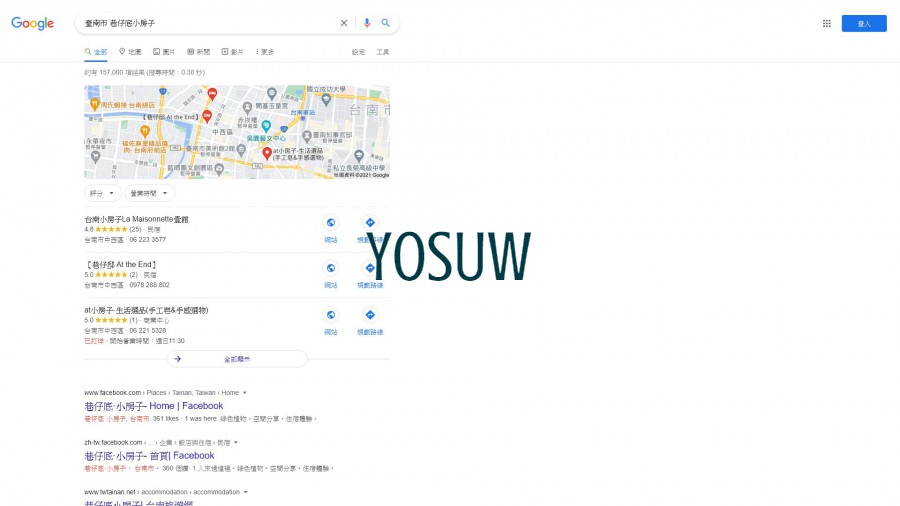Open website icon for 巷仔底 At the End

coord(330,269)
